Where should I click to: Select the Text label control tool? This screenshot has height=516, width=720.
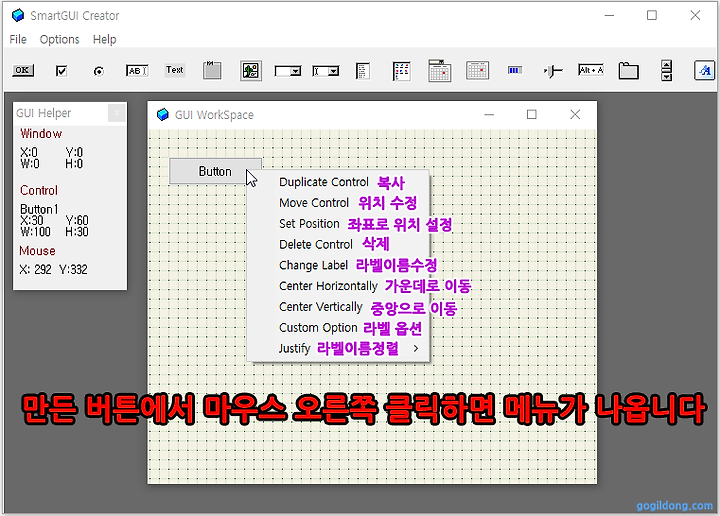[x=174, y=70]
